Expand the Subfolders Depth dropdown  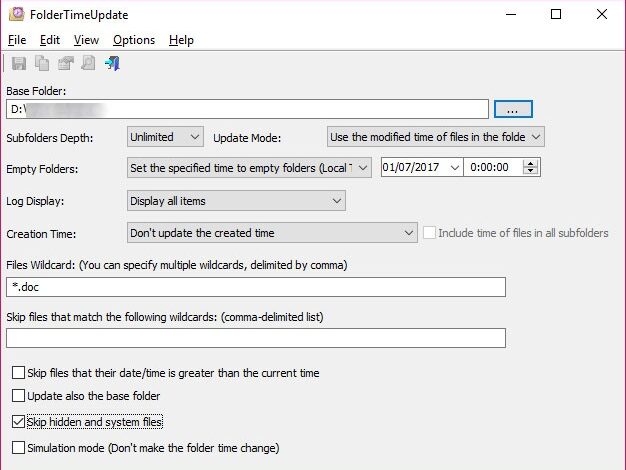165,137
